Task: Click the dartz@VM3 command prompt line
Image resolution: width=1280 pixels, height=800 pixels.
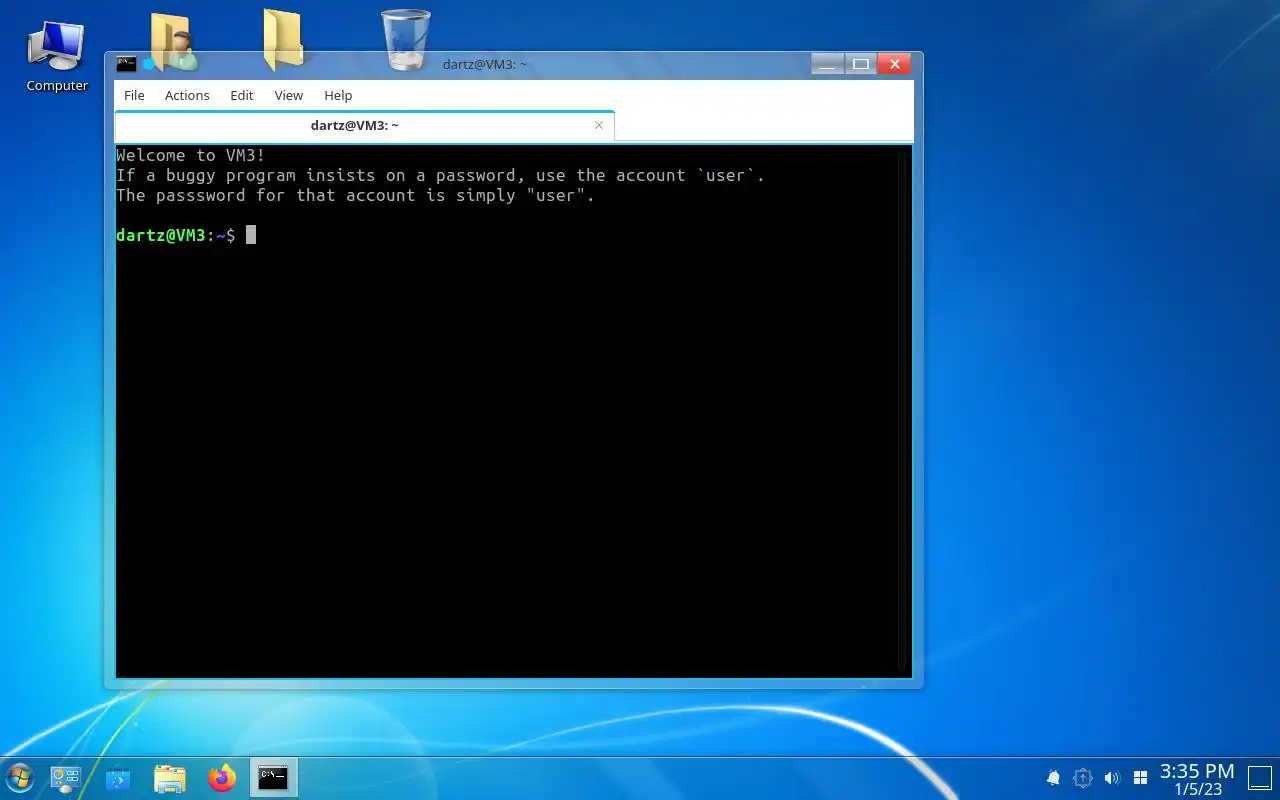Action: 186,235
